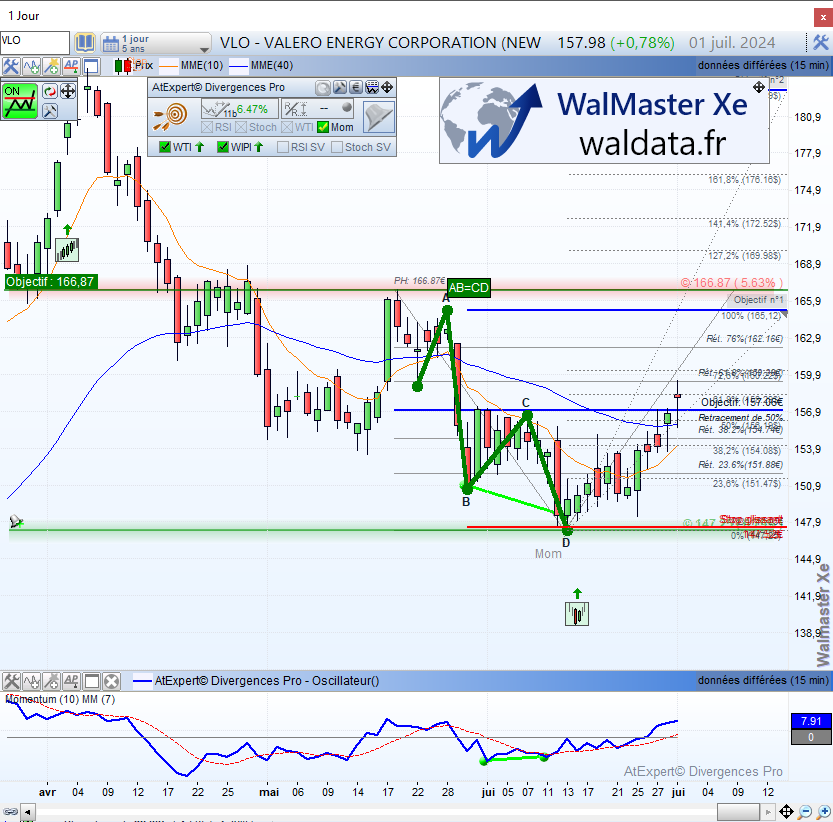Click the star-plus icon in oscillator toolbar
Screen dimensions: 833x822
point(51,681)
